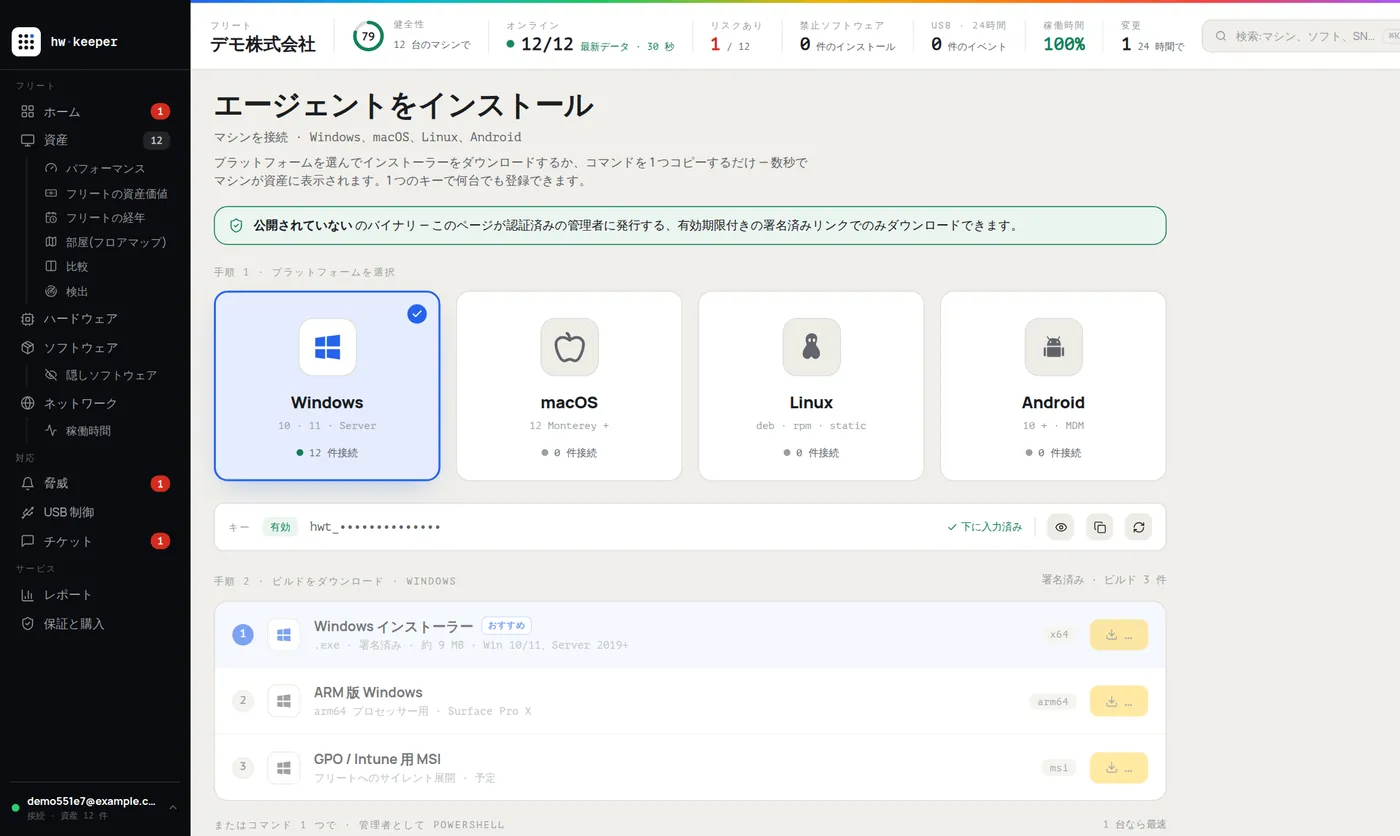Image resolution: width=1400 pixels, height=836 pixels.
Task: Go to ネットワーク section
Action: click(x=95, y=403)
